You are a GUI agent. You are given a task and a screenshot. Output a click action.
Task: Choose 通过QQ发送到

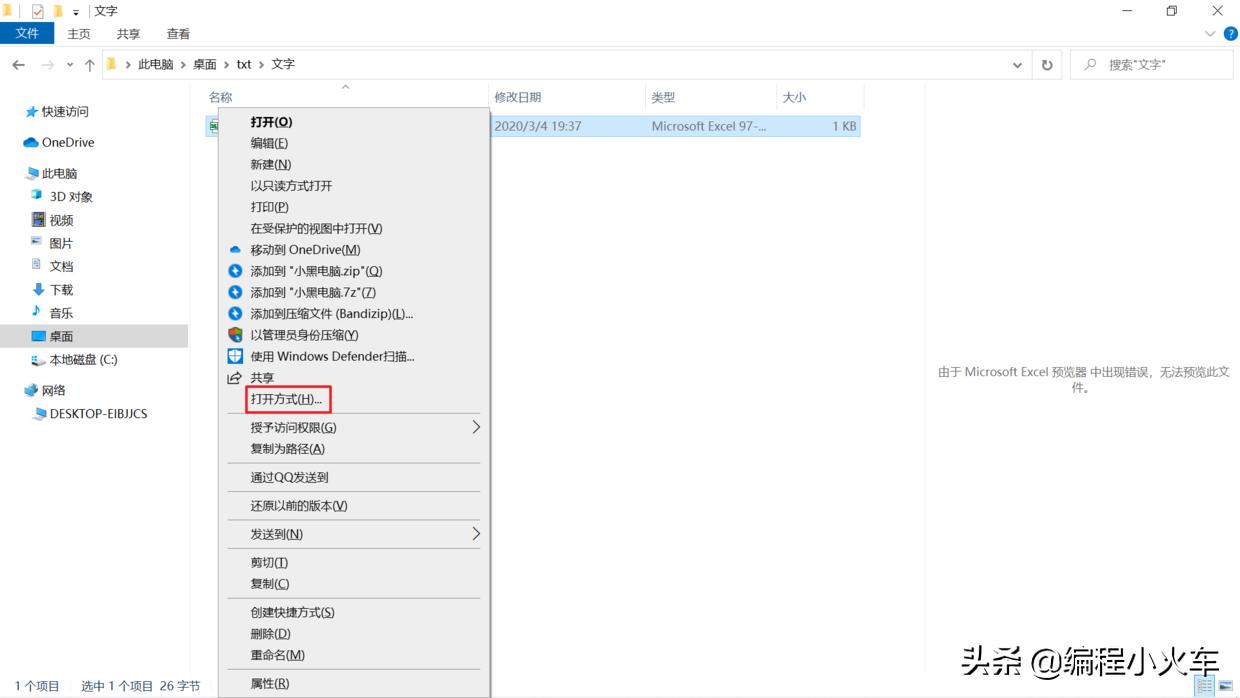(354, 477)
